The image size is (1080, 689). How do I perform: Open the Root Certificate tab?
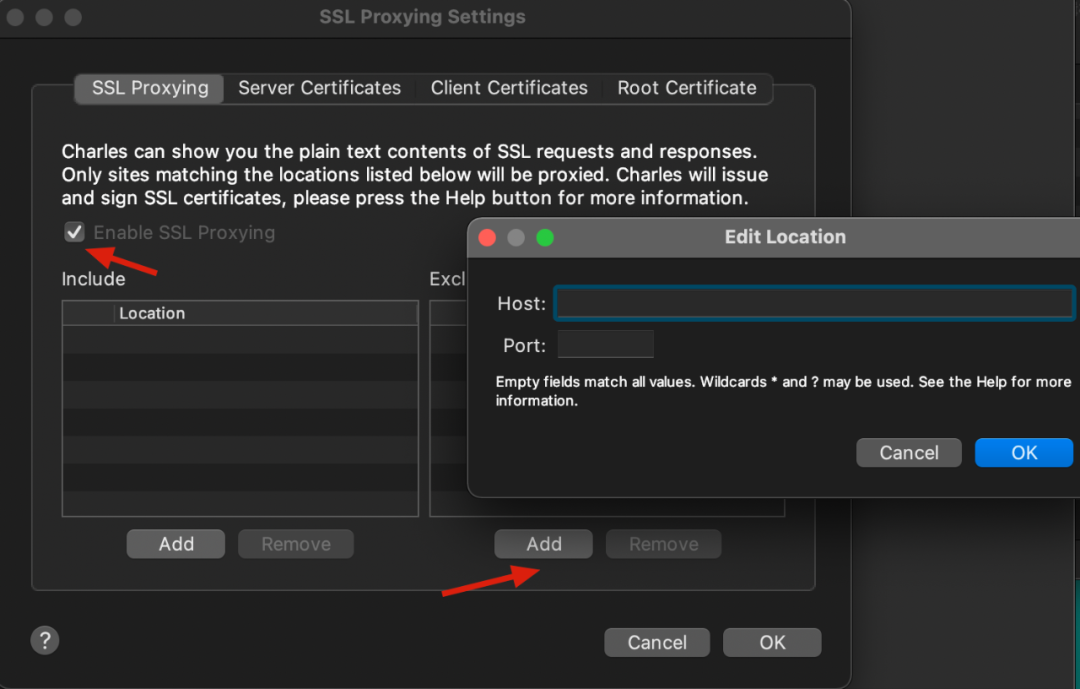[x=687, y=88]
